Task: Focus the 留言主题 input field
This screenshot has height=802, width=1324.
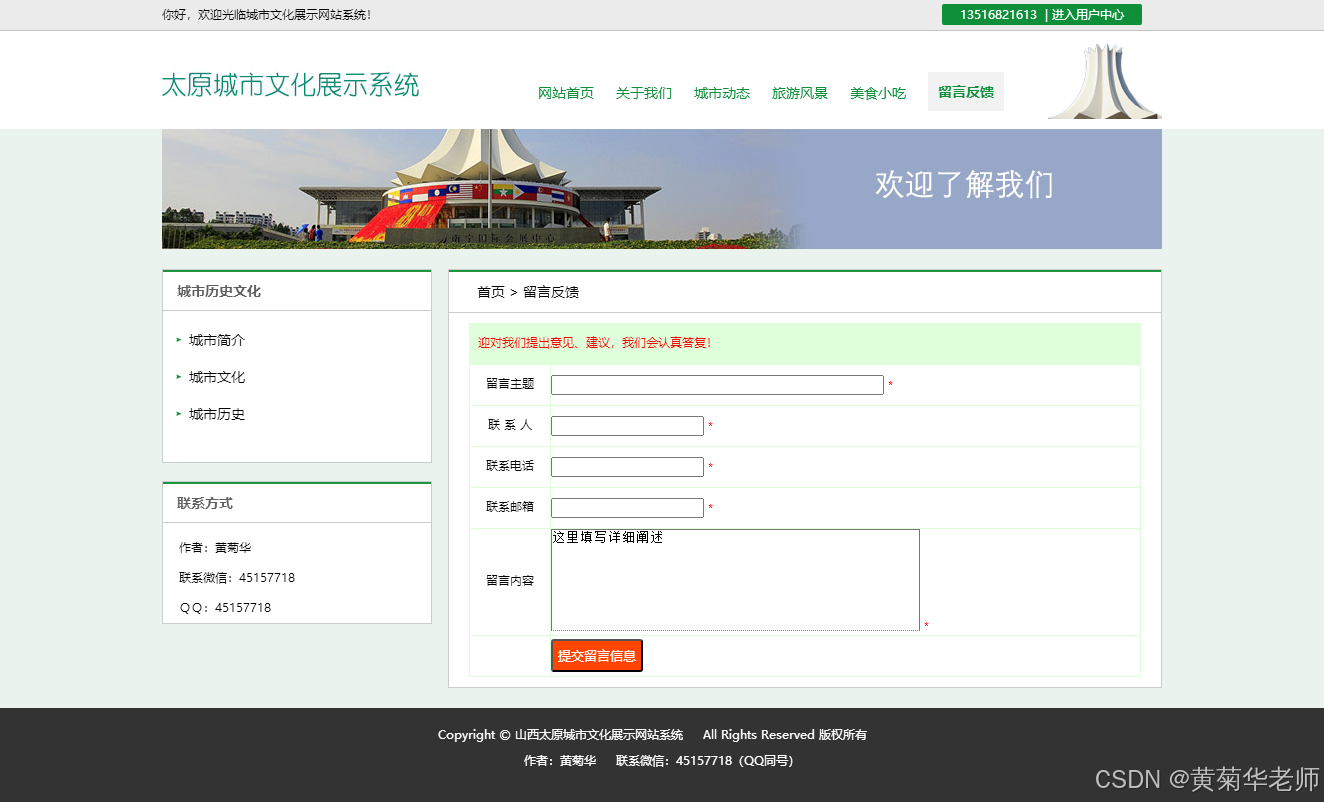Action: [x=717, y=385]
